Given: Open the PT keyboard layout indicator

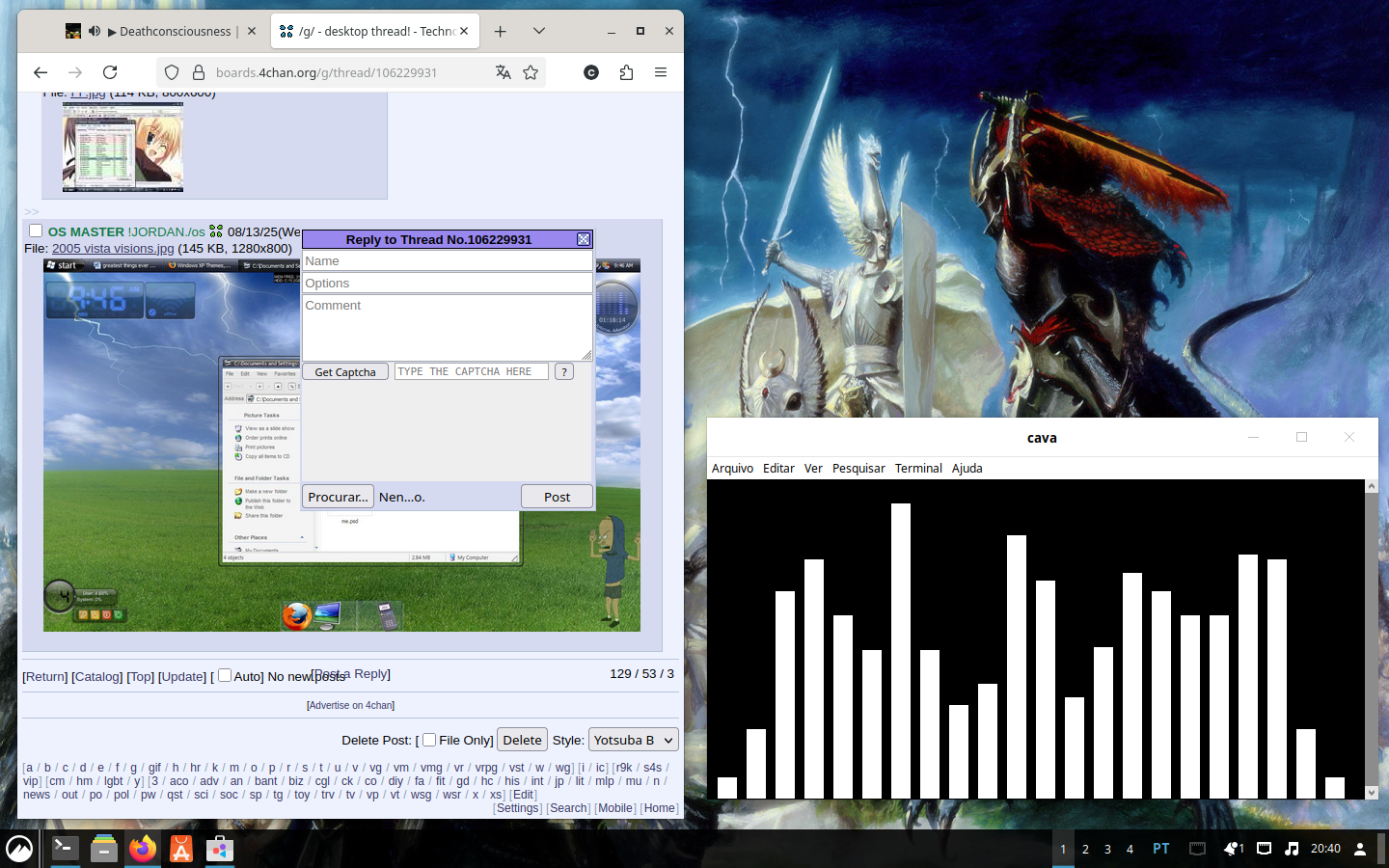Looking at the screenshot, I should tap(1160, 849).
